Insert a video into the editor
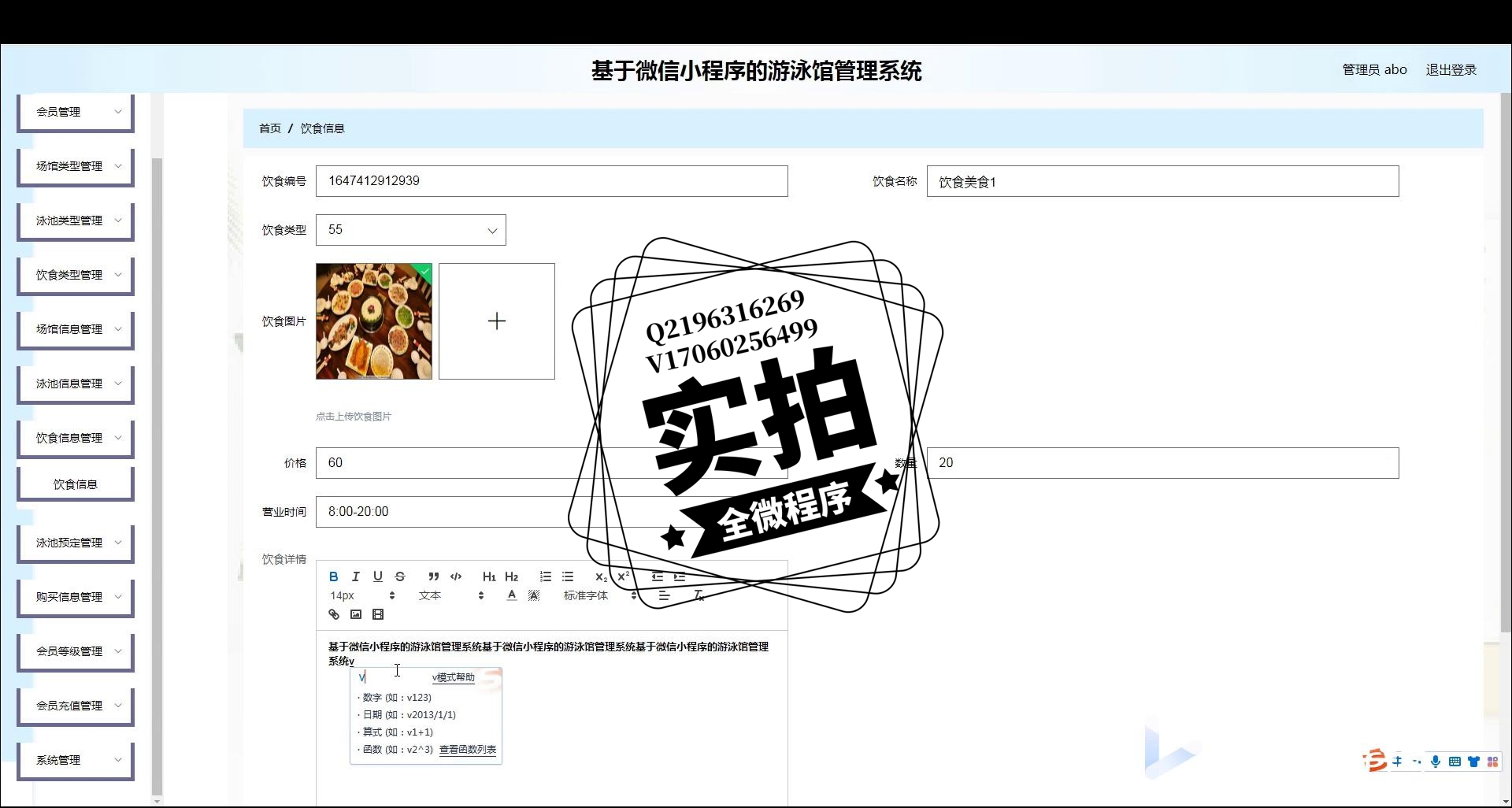The width and height of the screenshot is (1512, 808). [x=377, y=614]
